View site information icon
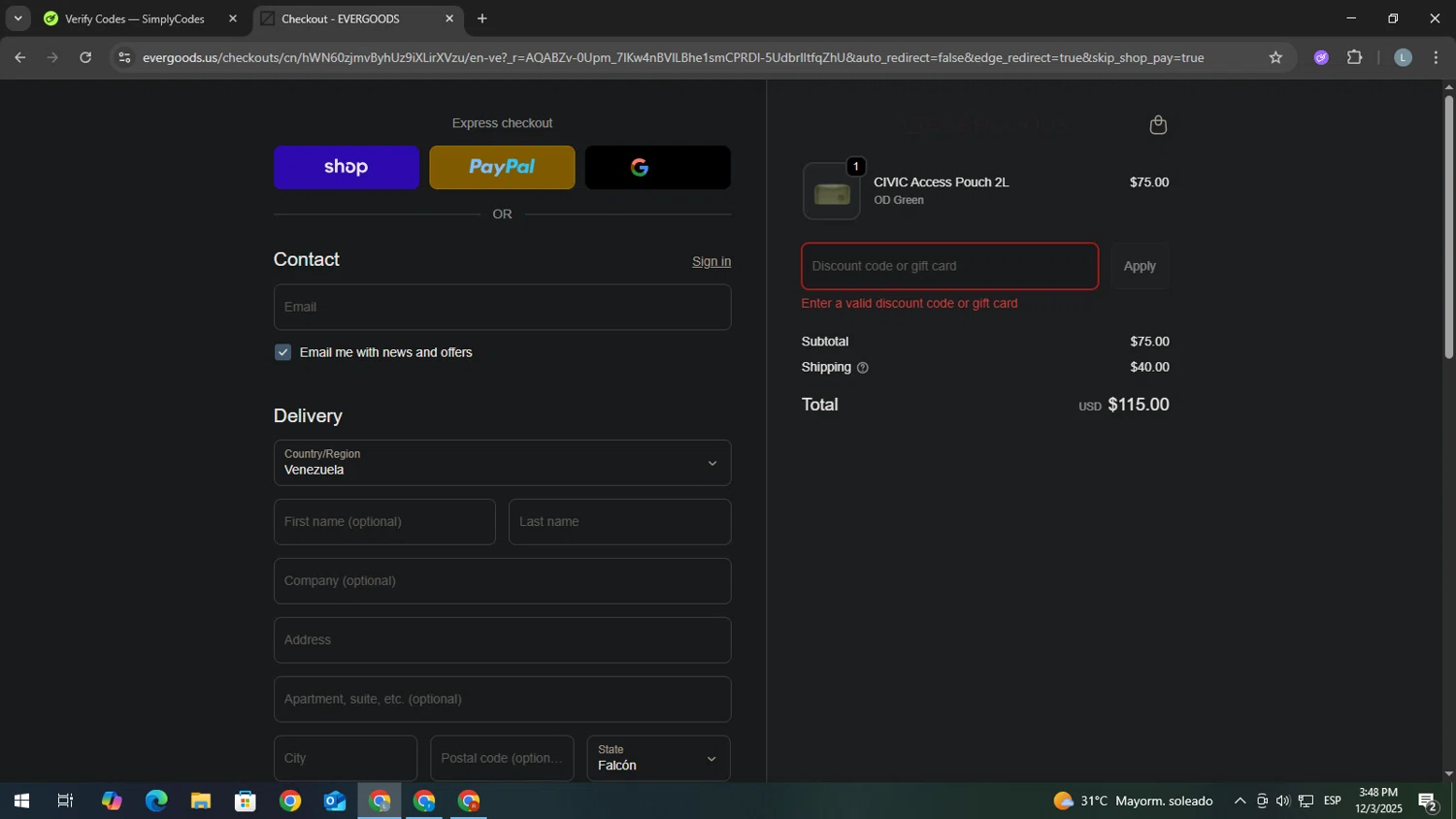1456x819 pixels. pos(123,57)
